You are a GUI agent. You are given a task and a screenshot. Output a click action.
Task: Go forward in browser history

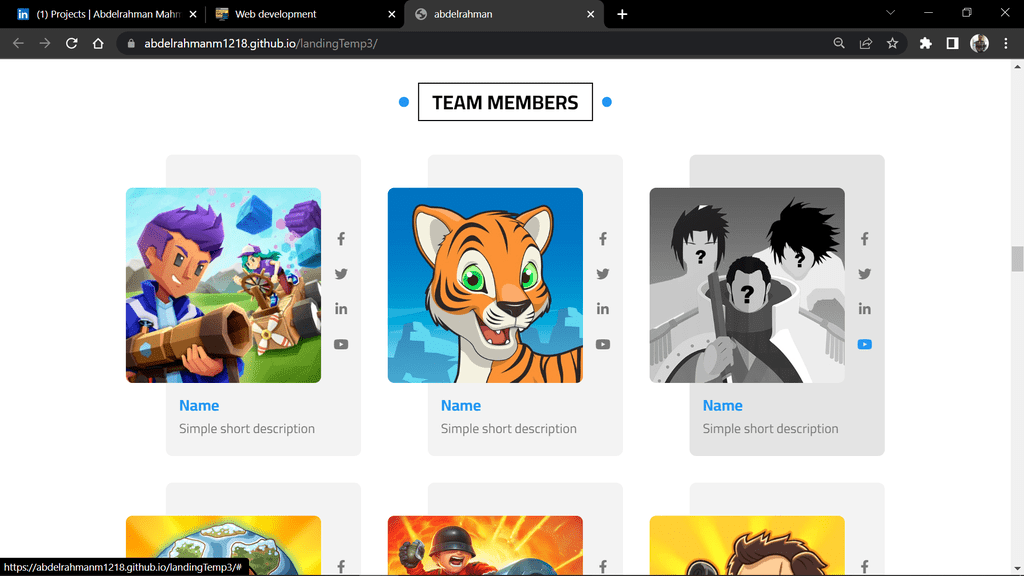point(44,43)
